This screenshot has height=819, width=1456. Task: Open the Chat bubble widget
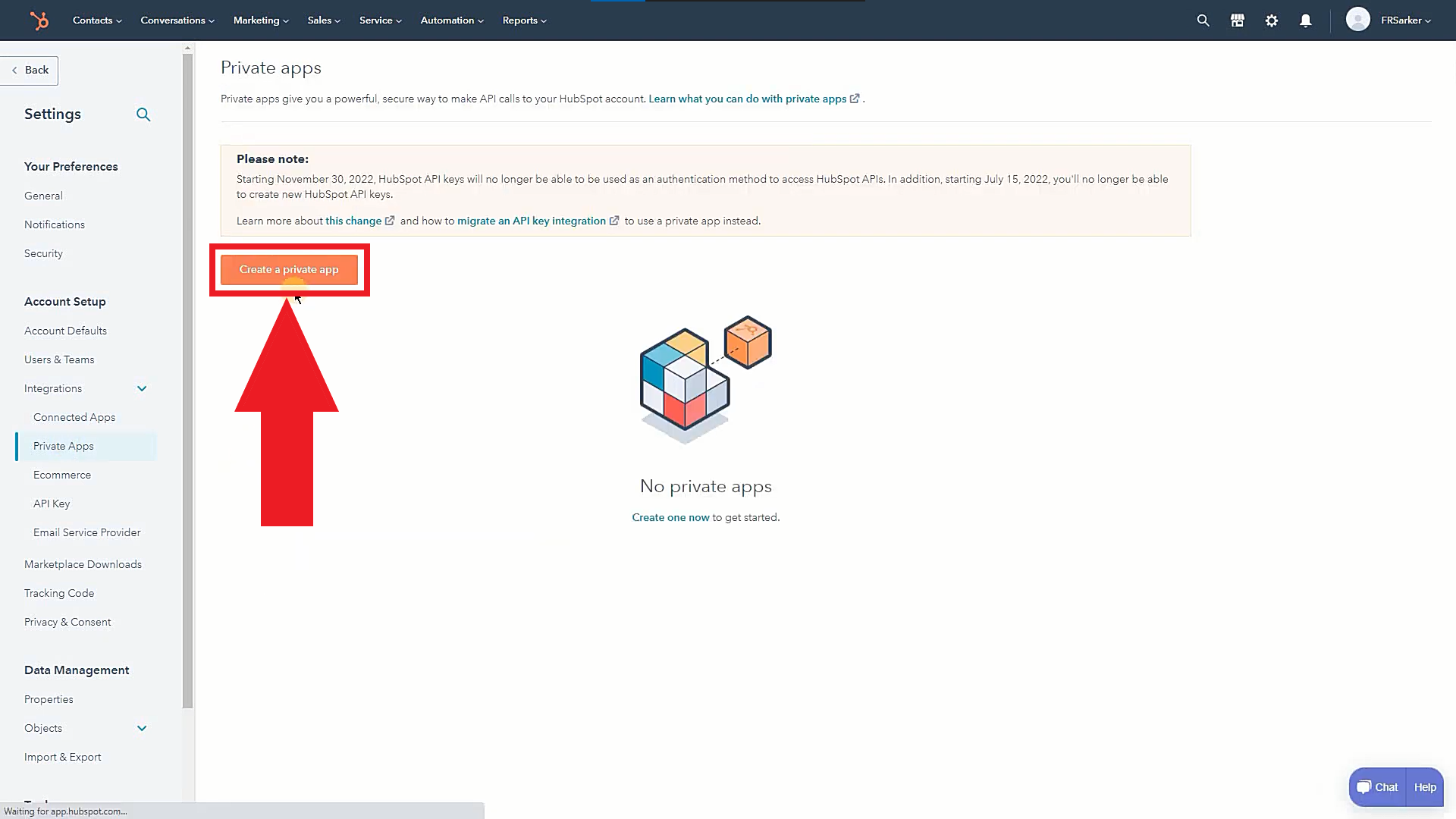(1377, 787)
